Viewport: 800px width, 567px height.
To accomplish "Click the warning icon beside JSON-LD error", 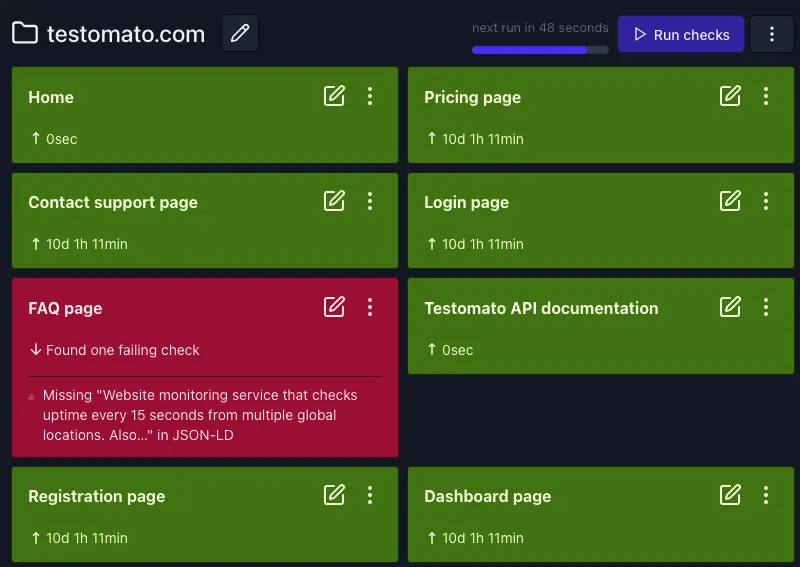I will tap(31, 397).
